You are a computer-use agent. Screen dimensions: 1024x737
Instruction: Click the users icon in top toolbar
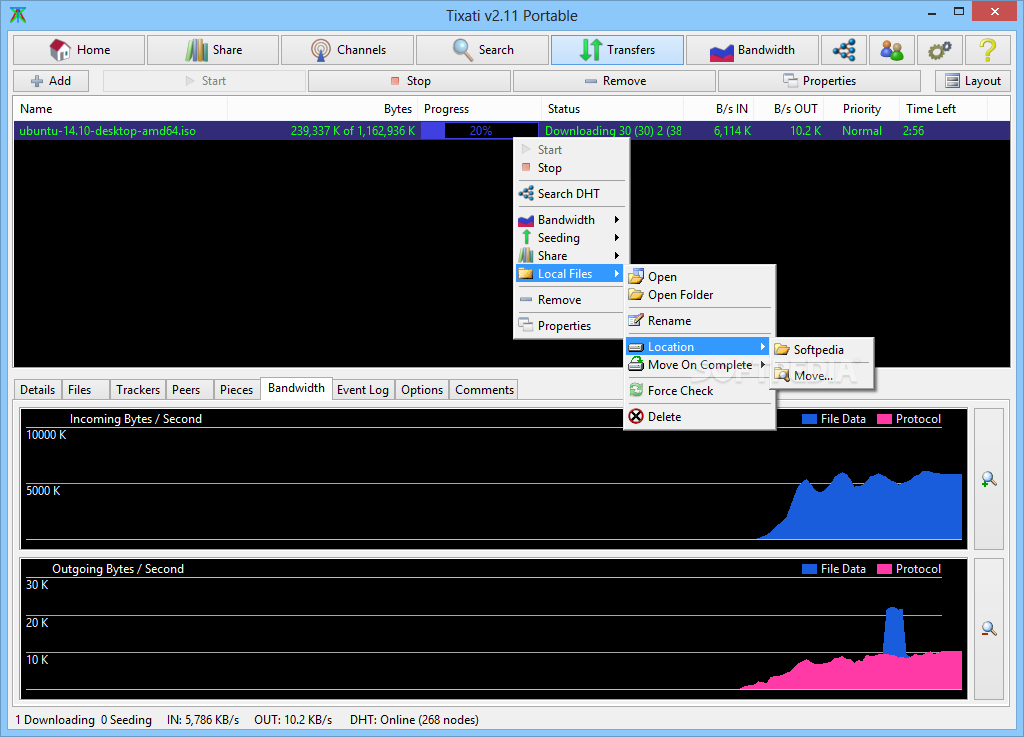[x=891, y=50]
